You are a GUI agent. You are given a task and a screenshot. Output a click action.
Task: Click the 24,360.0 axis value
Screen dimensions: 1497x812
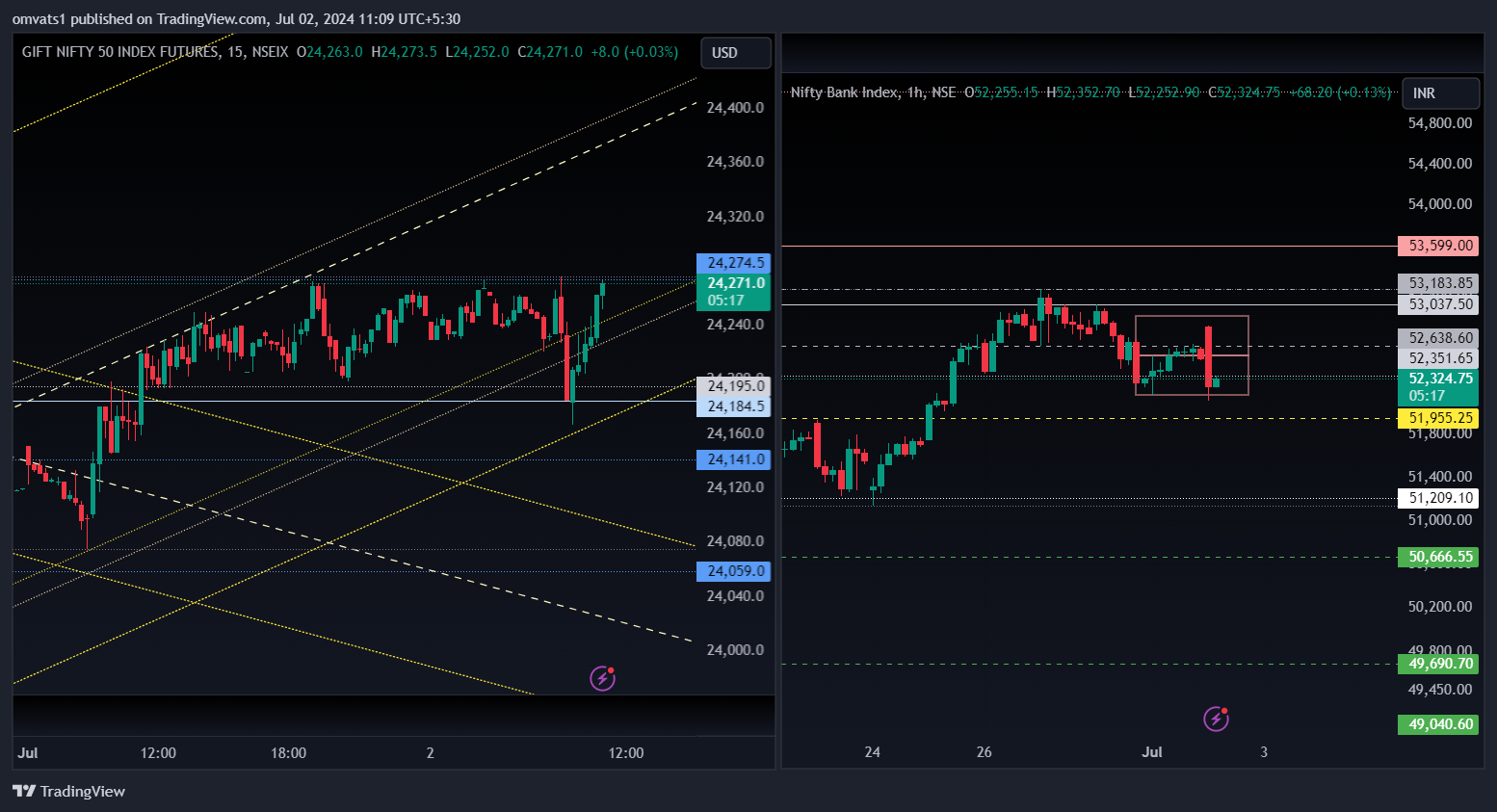[735, 162]
